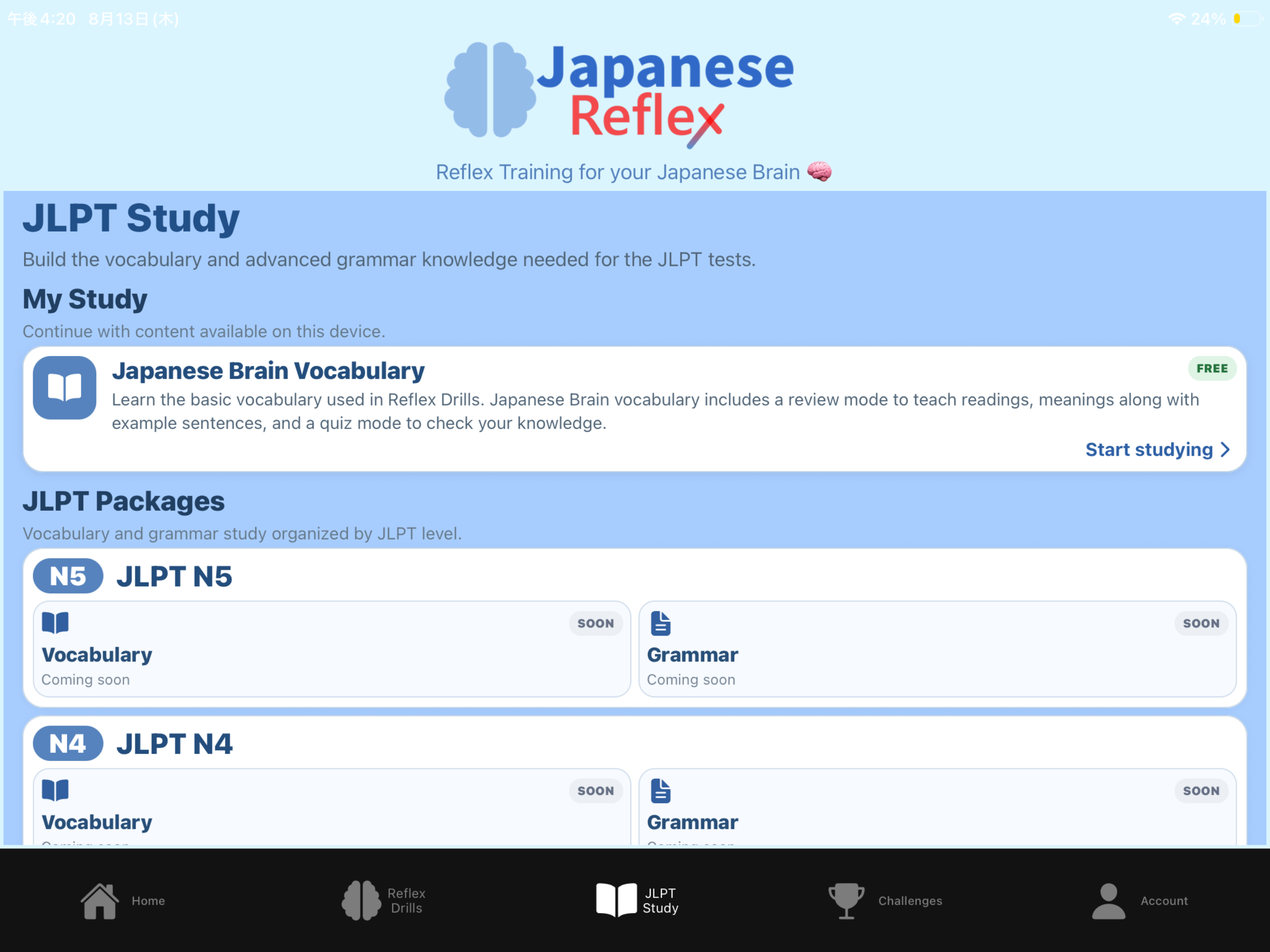Viewport: 1270px width, 952px height.
Task: Click the 'JLPT Study' page title
Action: [131, 219]
